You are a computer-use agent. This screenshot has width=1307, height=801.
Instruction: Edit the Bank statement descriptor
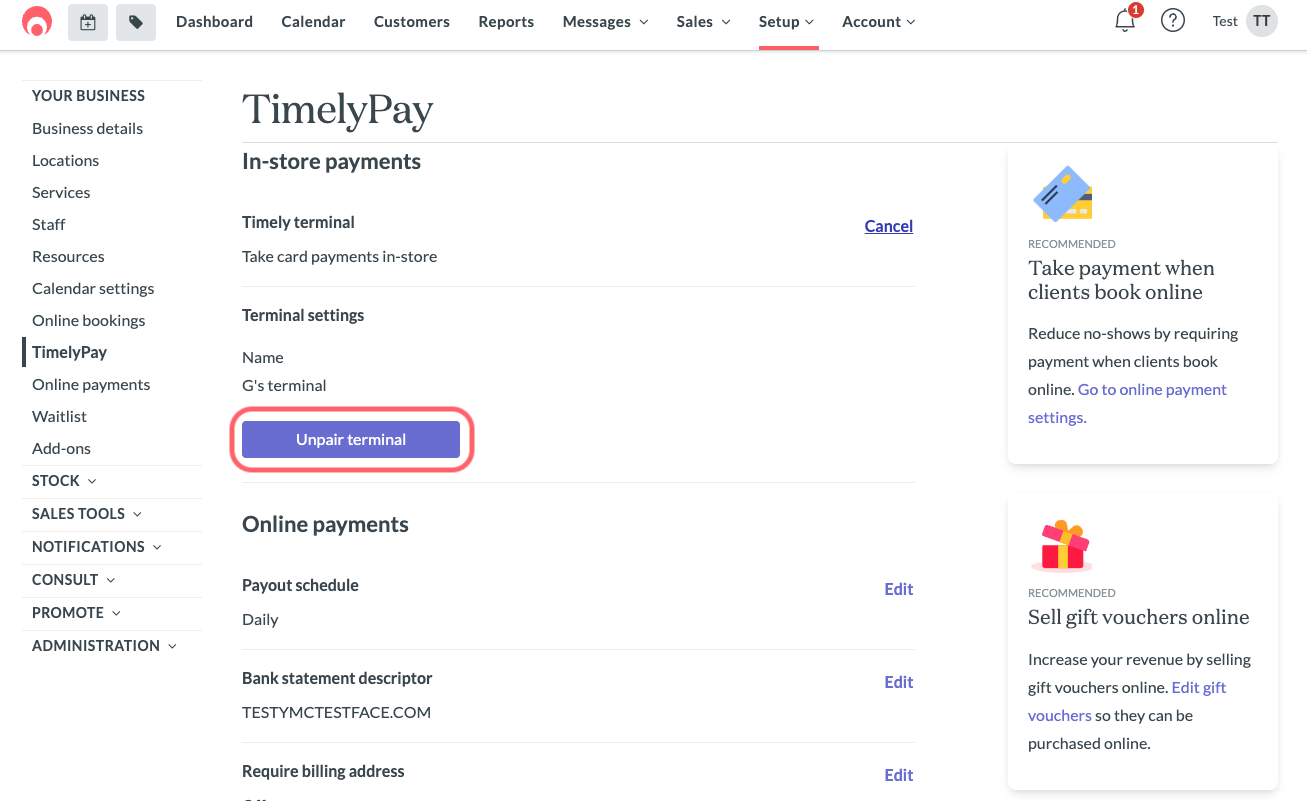(898, 682)
